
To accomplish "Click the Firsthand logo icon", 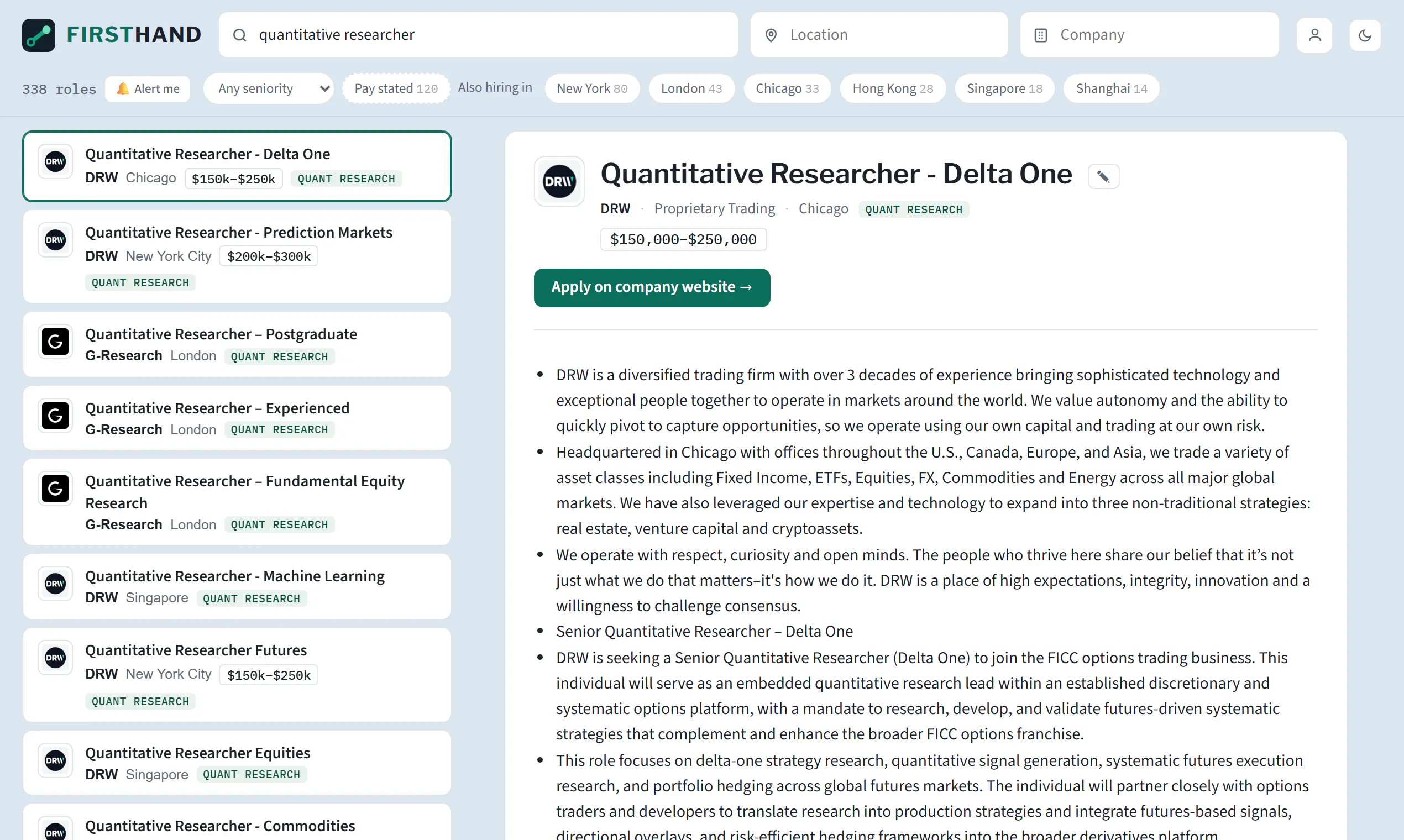I will pos(39,35).
